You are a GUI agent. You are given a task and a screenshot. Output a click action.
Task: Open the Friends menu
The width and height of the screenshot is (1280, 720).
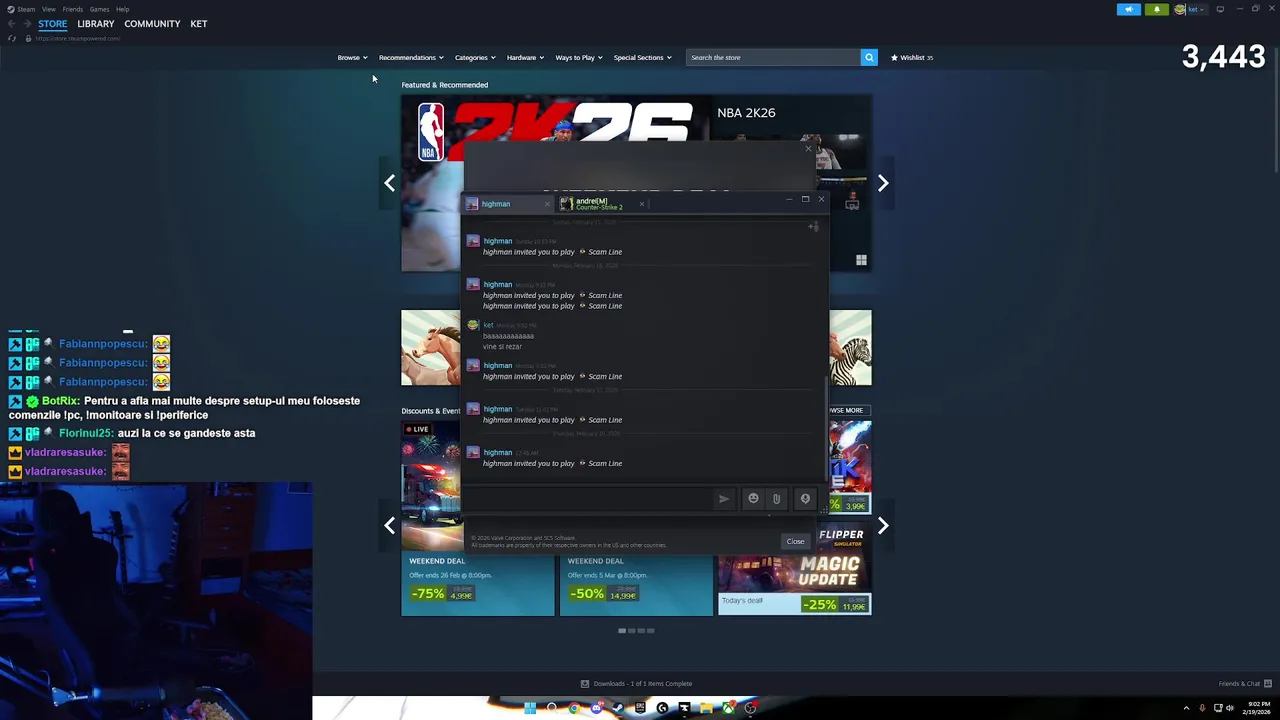click(73, 9)
